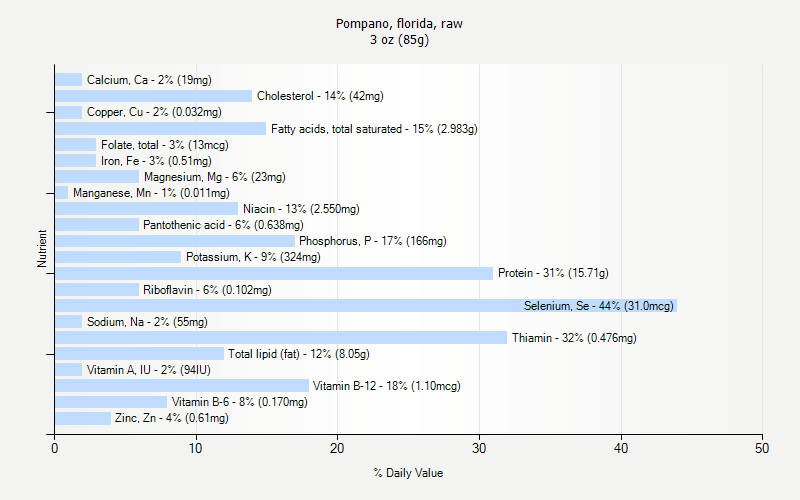Click the 'Vitamin B-12 - 18% (1.10mcg)' label
The height and width of the screenshot is (500, 800).
tap(386, 386)
